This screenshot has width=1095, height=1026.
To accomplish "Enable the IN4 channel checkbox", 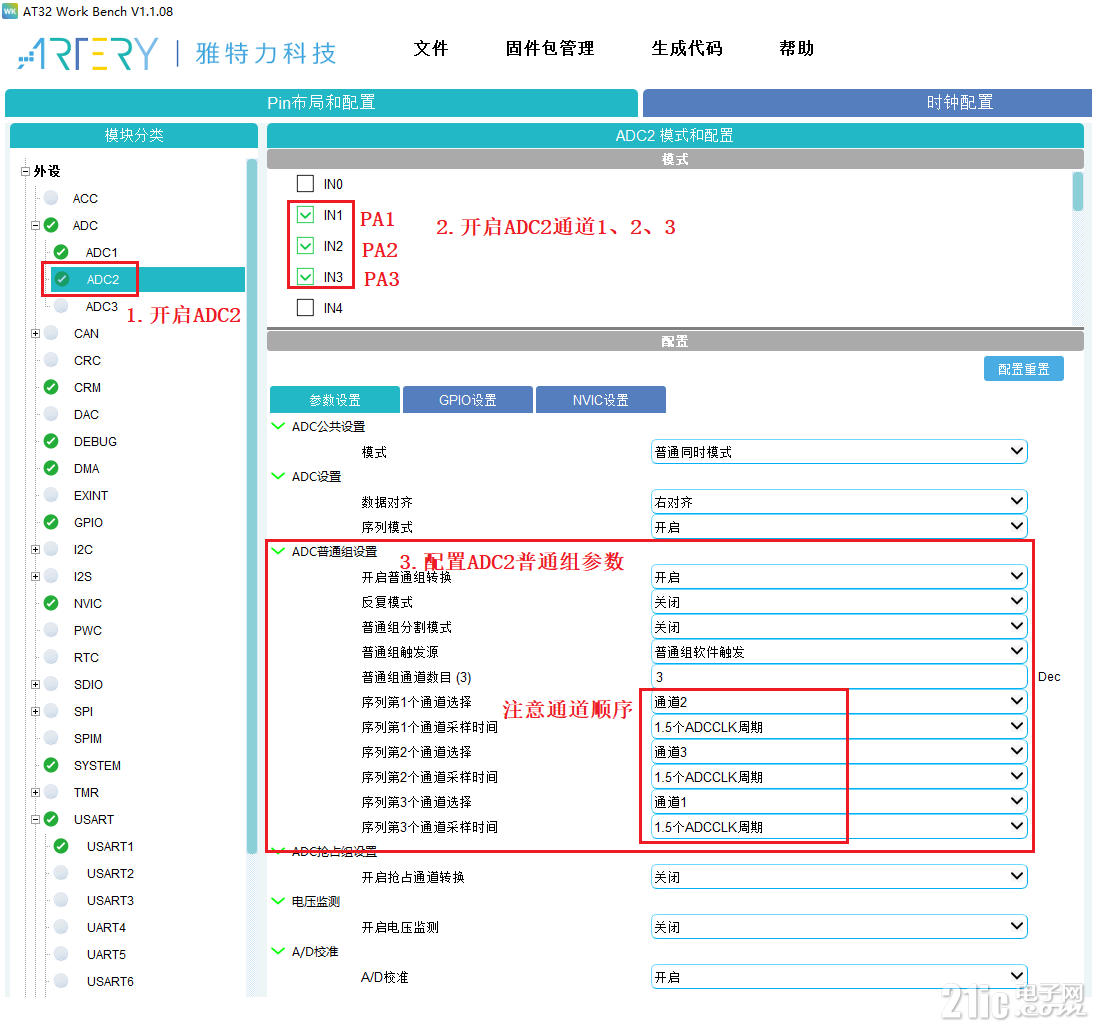I will coord(305,308).
